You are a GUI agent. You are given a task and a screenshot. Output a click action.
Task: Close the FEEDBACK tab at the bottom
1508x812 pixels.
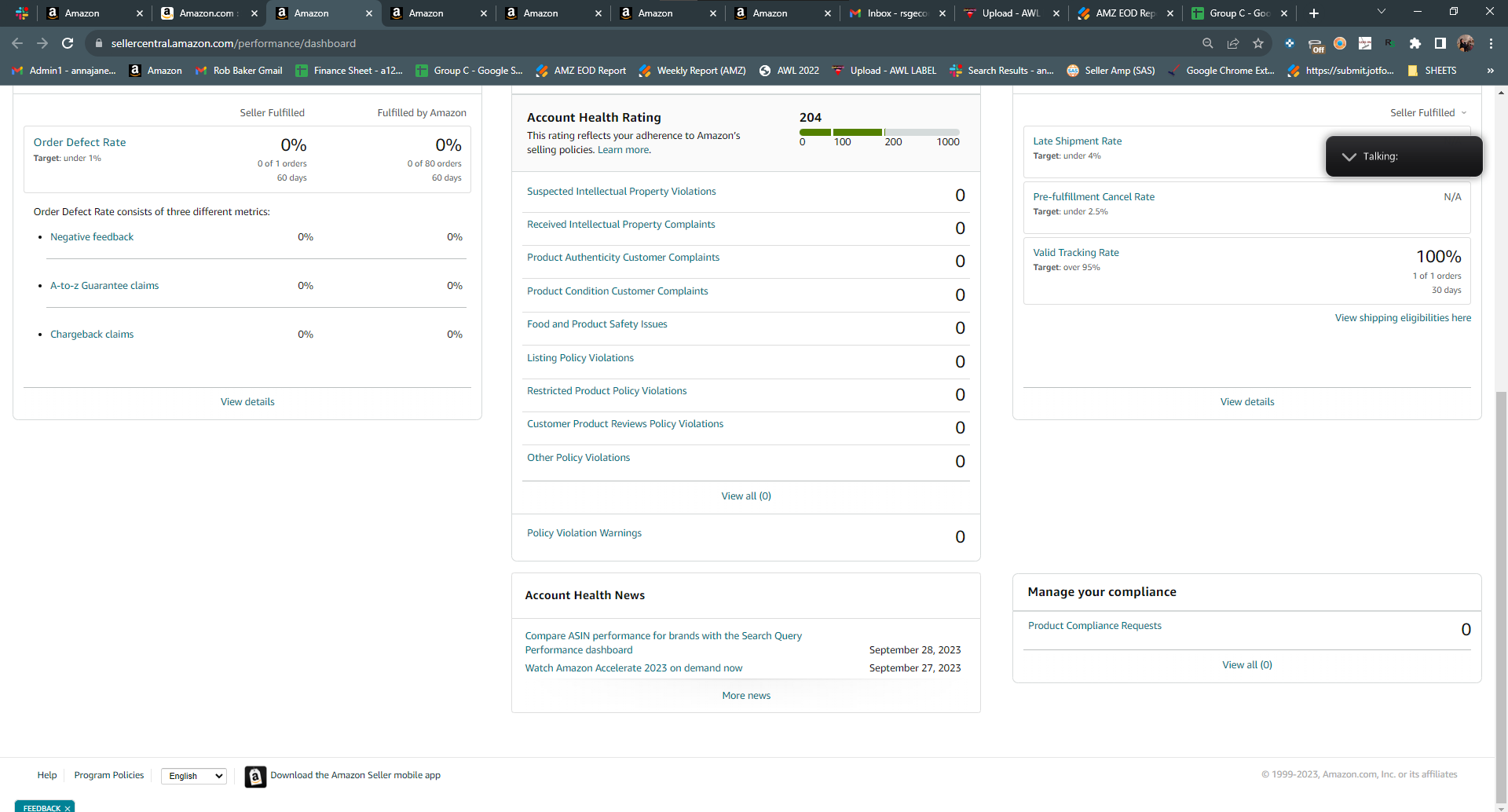[x=68, y=808]
